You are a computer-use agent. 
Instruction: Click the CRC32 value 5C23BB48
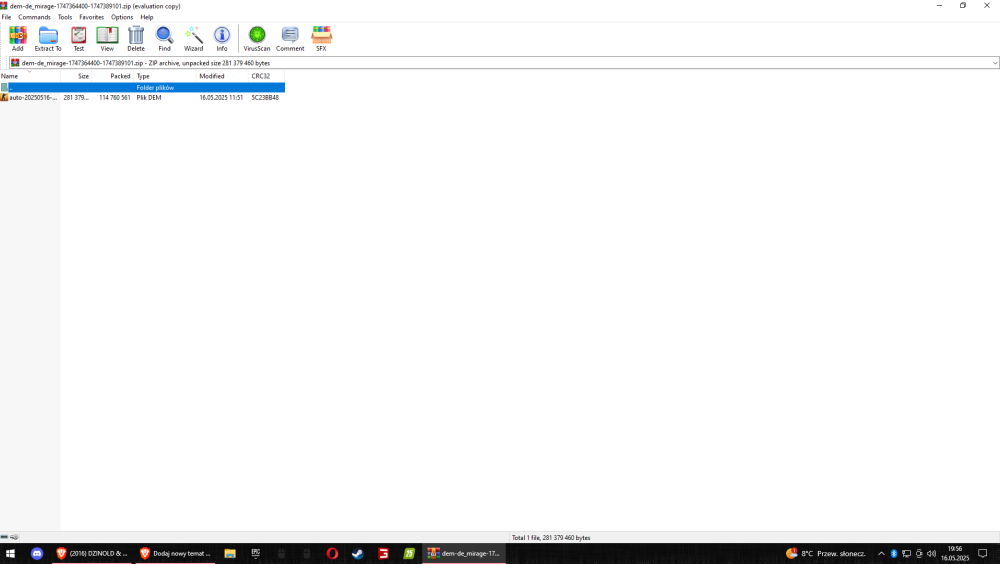pos(265,98)
